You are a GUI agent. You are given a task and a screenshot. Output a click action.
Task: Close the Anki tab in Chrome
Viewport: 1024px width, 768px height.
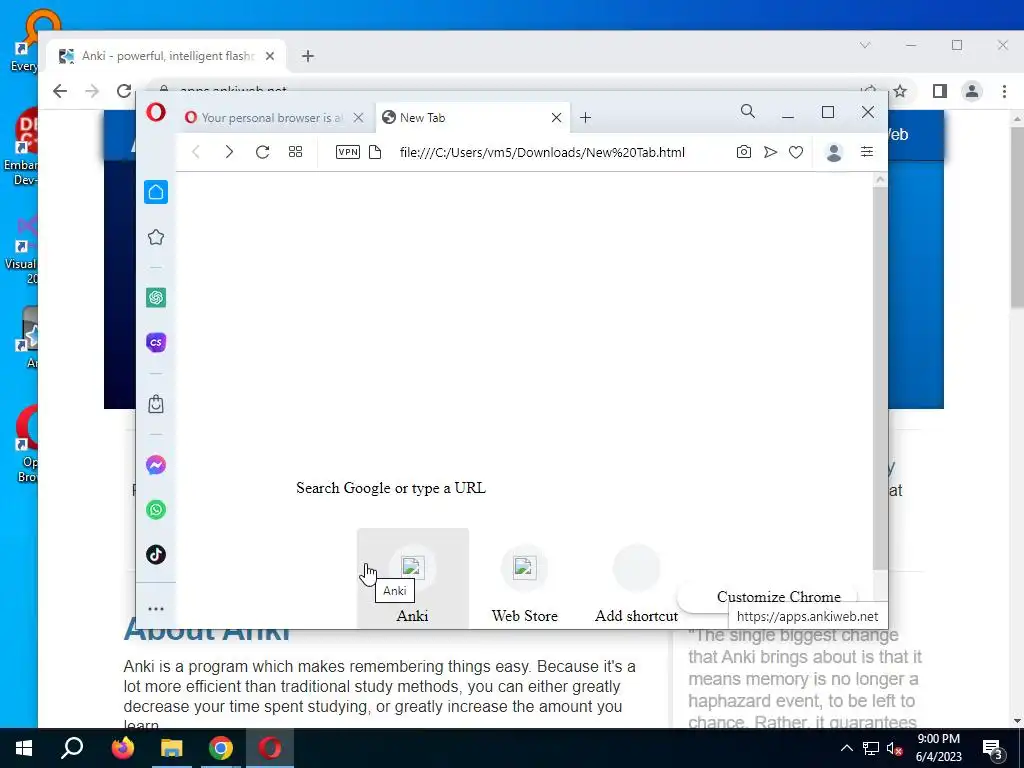point(270,56)
